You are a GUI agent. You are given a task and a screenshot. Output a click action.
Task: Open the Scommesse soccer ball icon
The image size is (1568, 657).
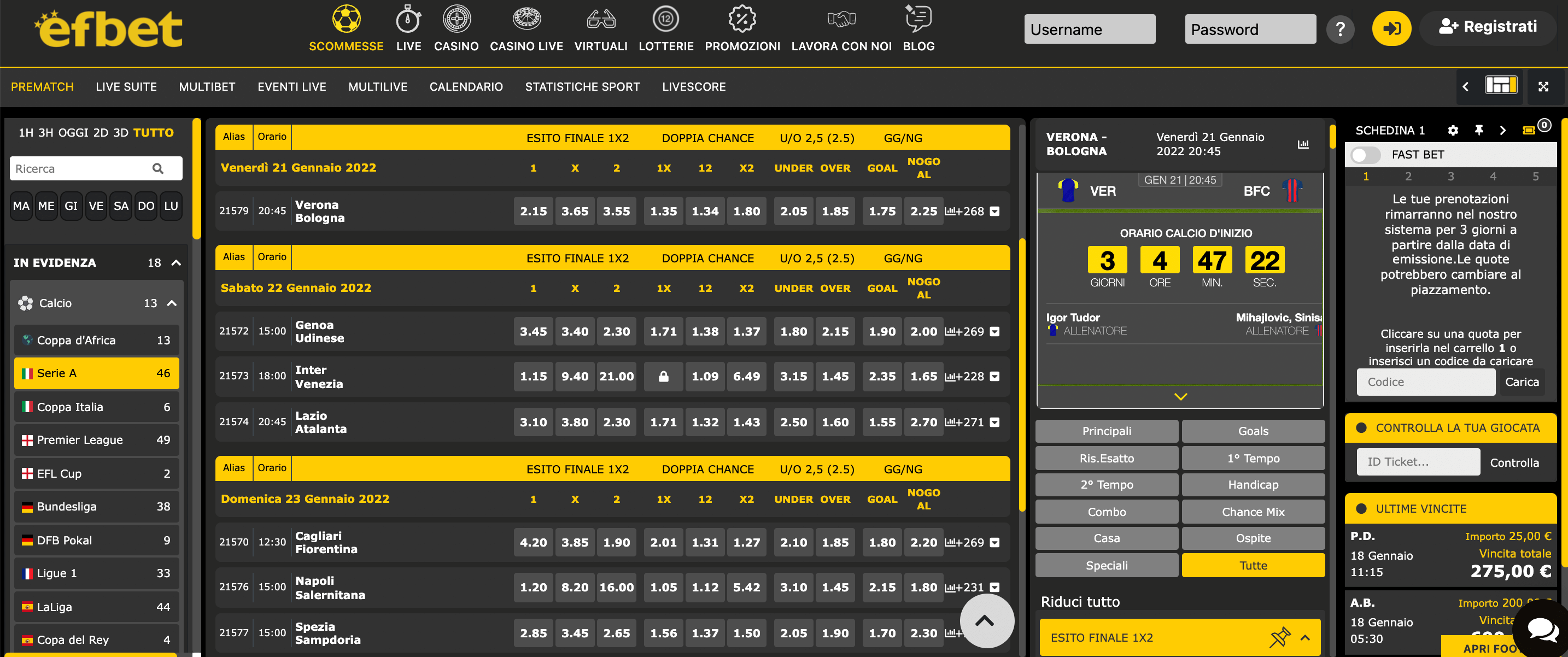(x=346, y=19)
